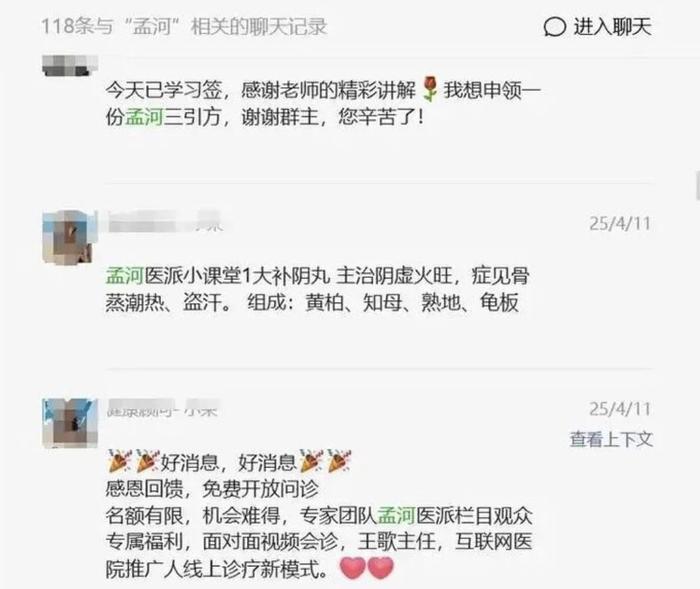Click blurred sender name of third message
The width and height of the screenshot is (700, 589).
click(x=162, y=408)
